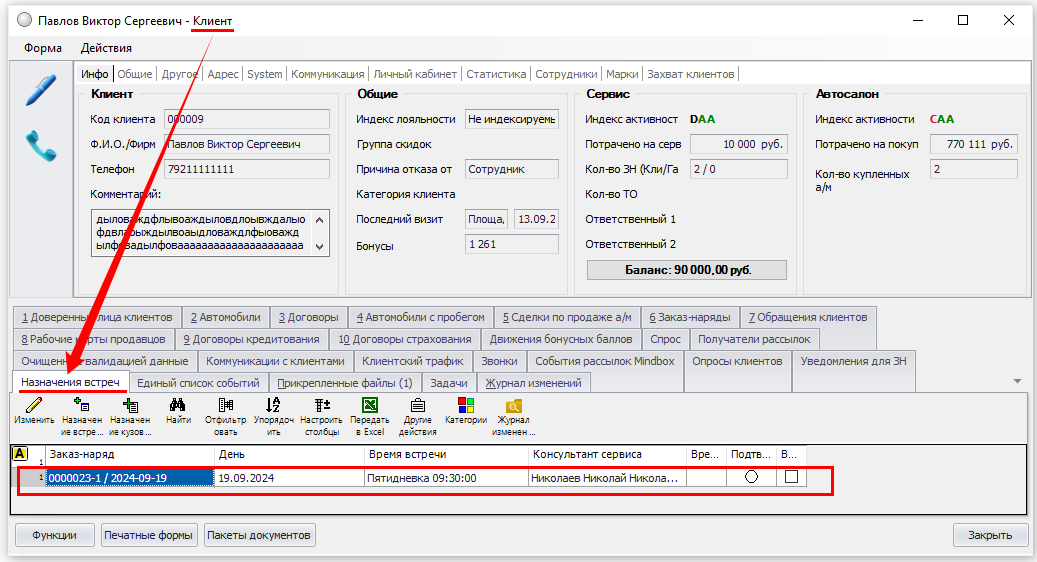Open the Действия menu
The height and width of the screenshot is (562, 1037).
(x=106, y=48)
